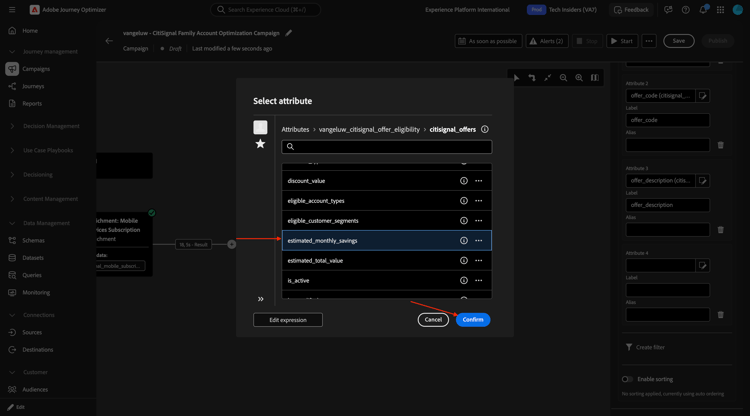Toggle Enable sorting switch
Viewport: 750px width, 416px height.
(x=627, y=379)
